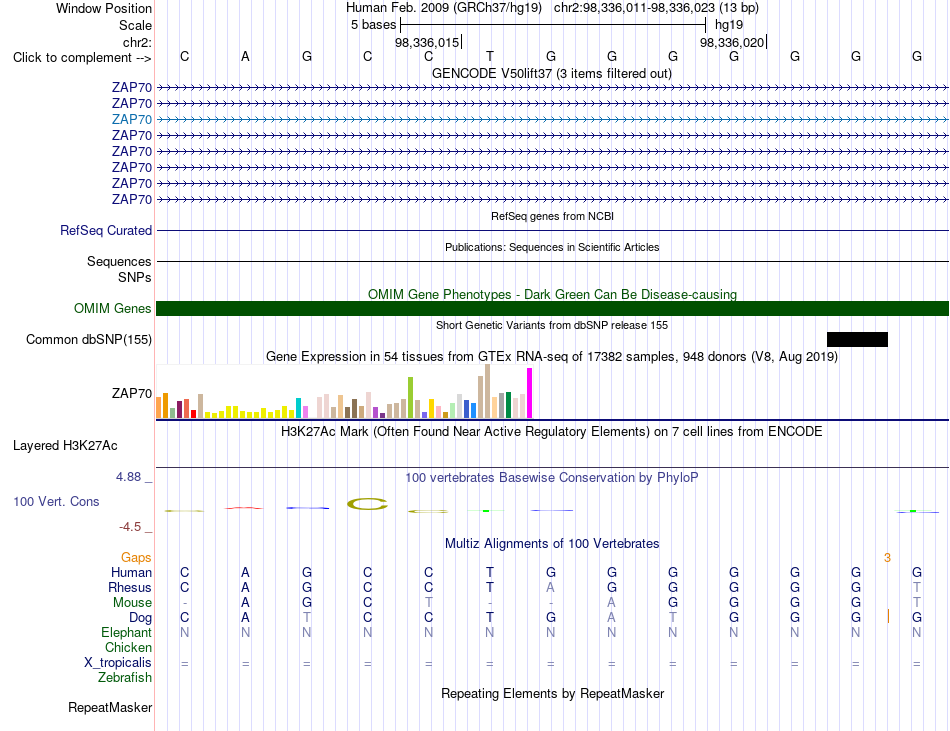950x731 pixels.
Task: Click the Dog species label
Action: pos(141,618)
